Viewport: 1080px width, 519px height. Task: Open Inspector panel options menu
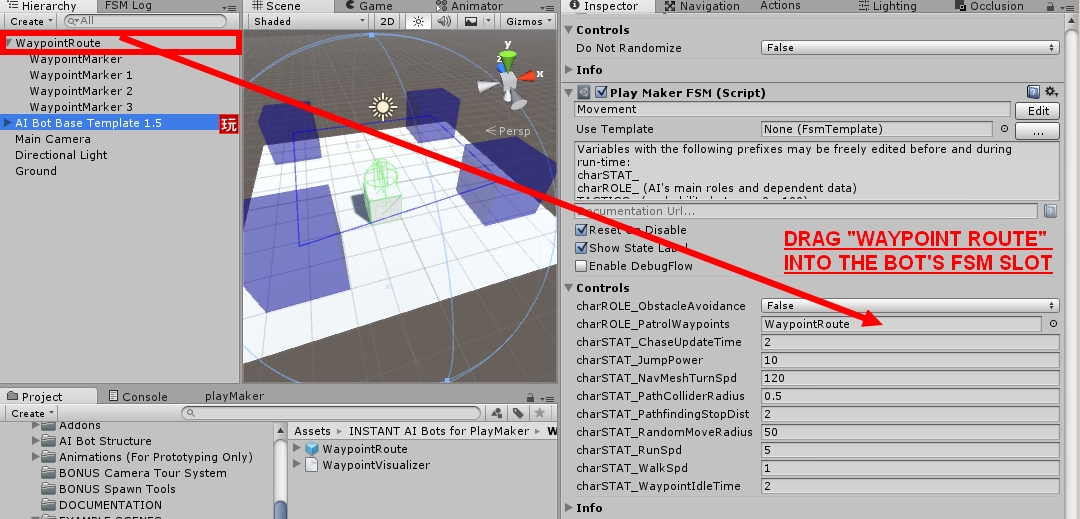coord(1069,7)
